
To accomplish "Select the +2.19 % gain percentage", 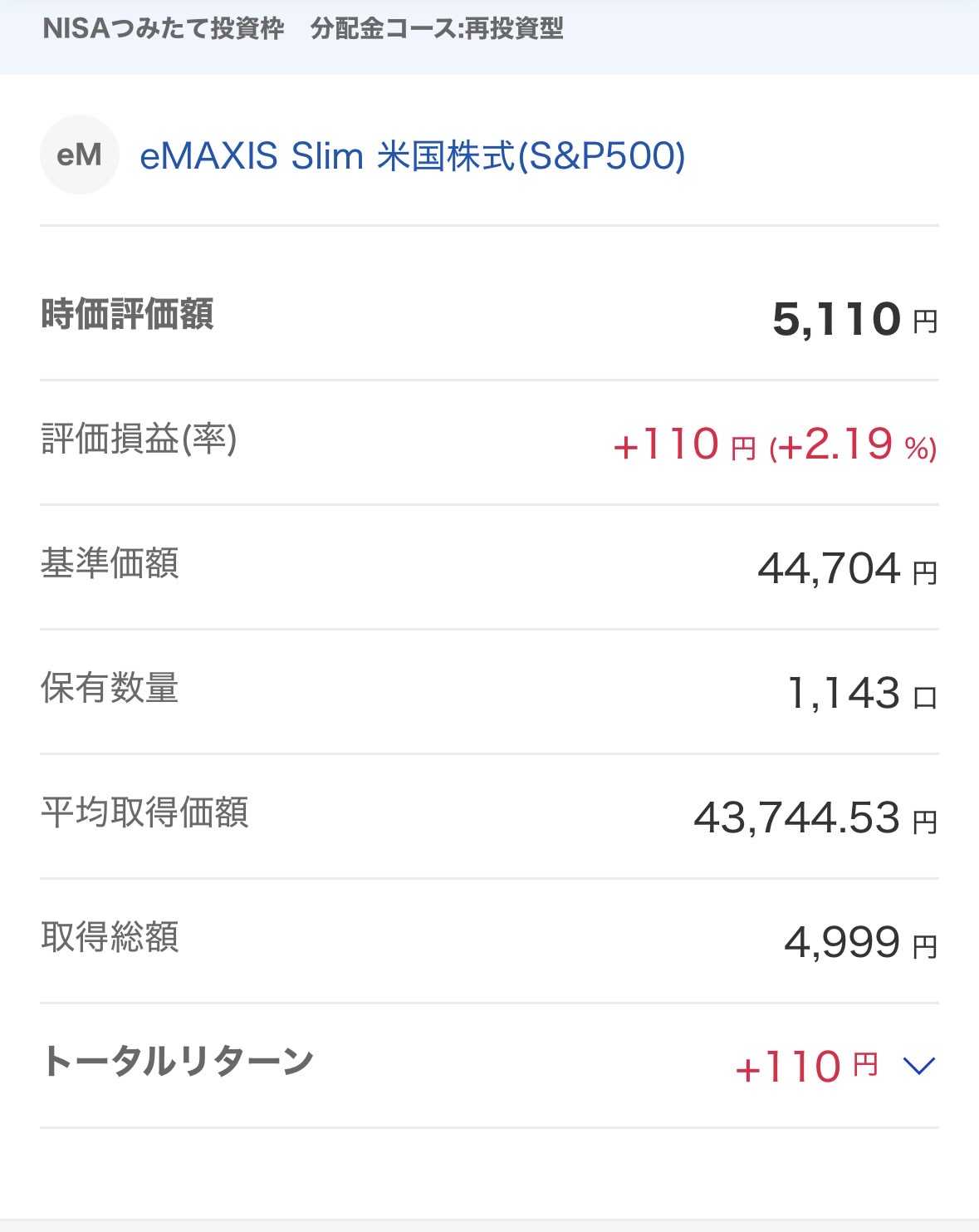I will [854, 444].
